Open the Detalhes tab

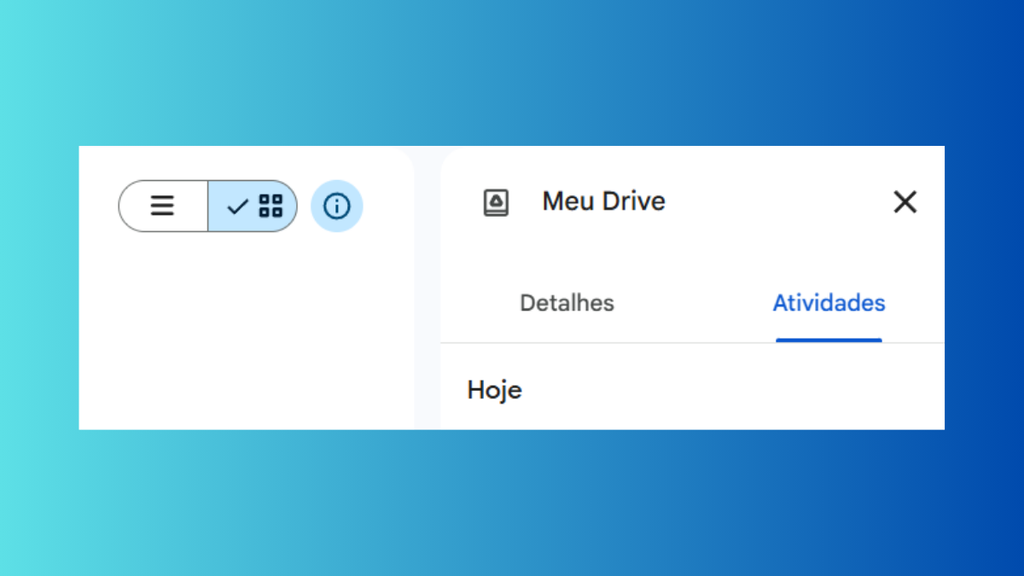point(567,302)
